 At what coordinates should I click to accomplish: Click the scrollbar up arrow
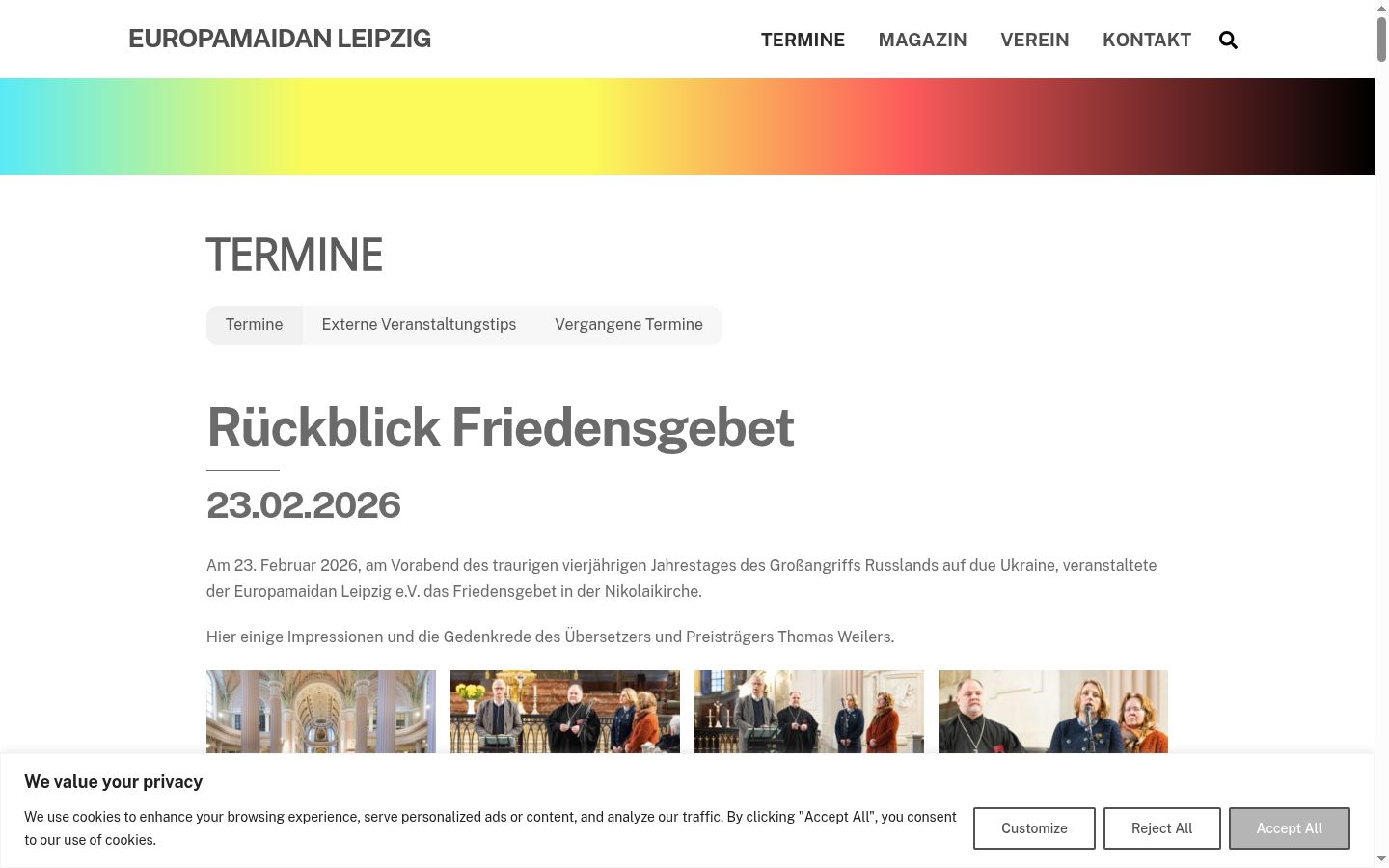click(1381, 7)
